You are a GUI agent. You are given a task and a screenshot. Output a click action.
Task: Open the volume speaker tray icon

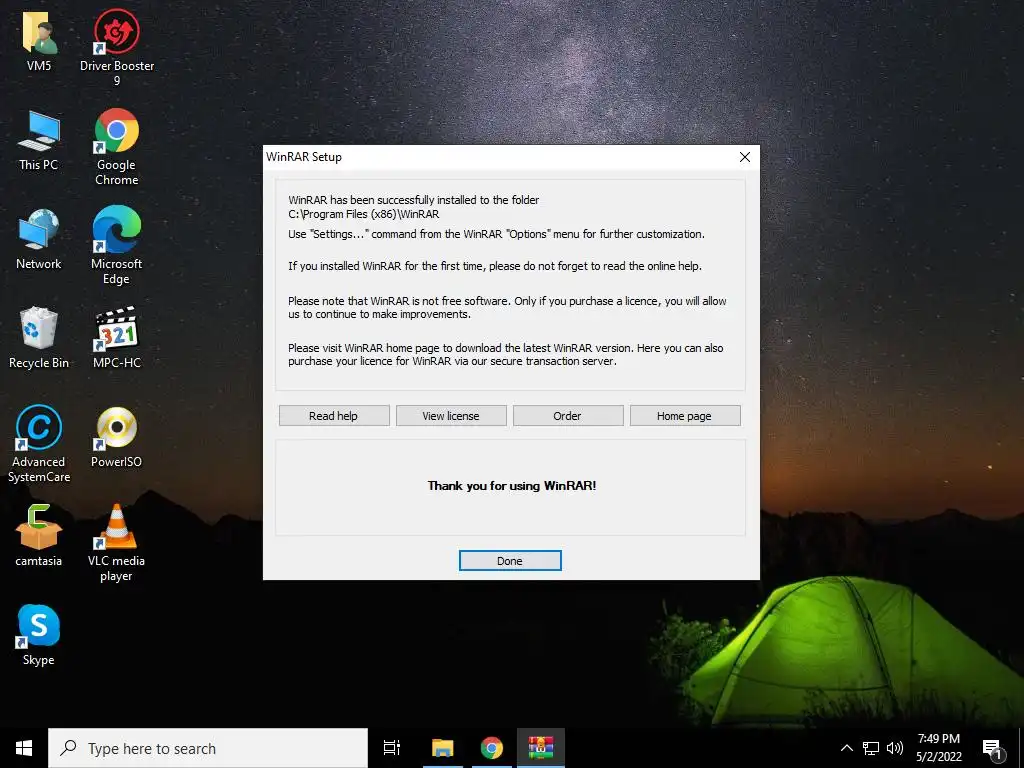click(895, 748)
